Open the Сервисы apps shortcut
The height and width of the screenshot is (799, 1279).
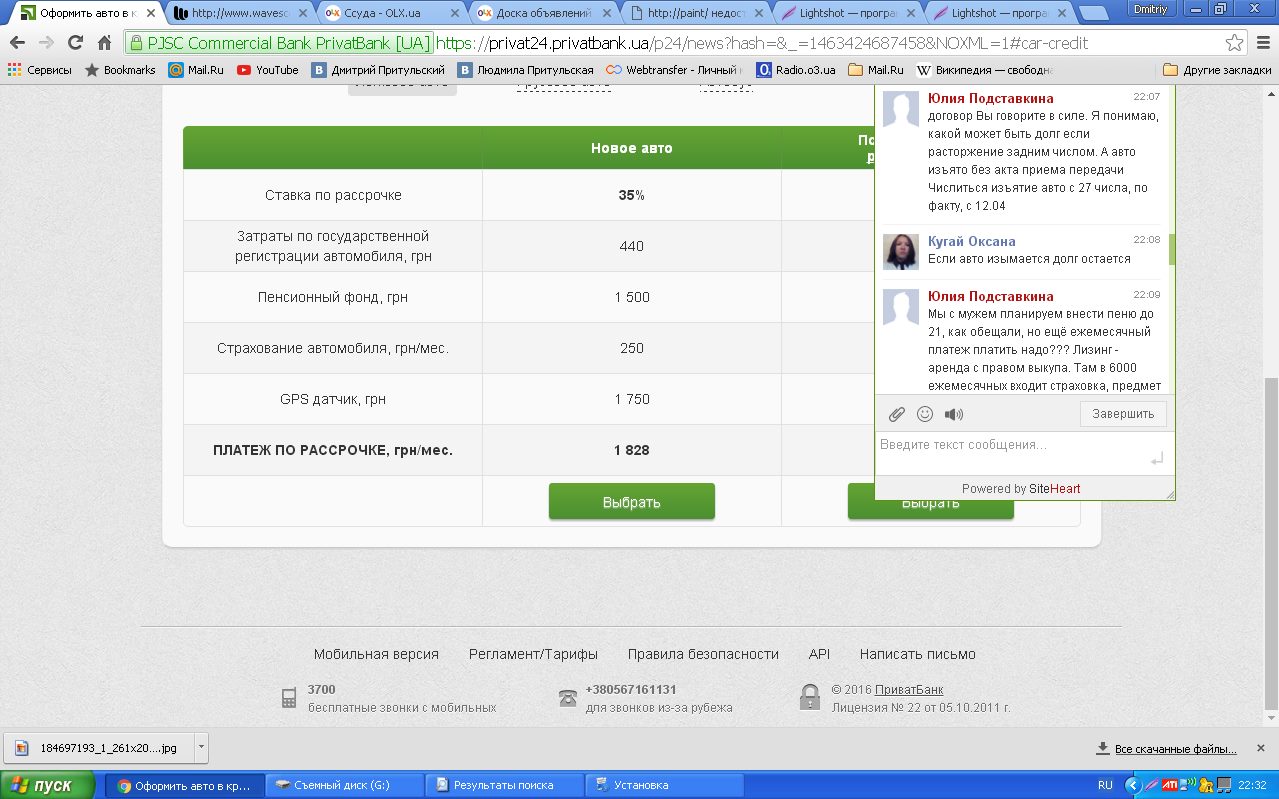coord(40,70)
